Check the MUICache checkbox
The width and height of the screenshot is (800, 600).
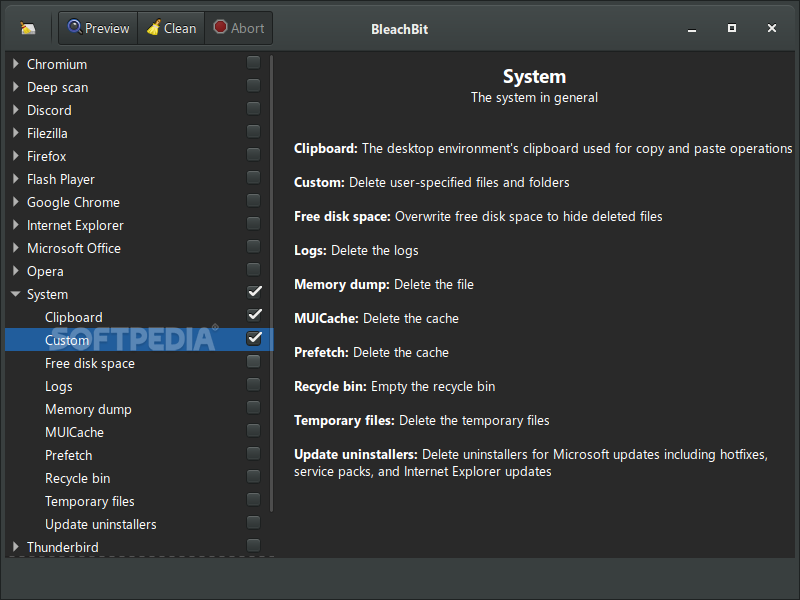[254, 431]
